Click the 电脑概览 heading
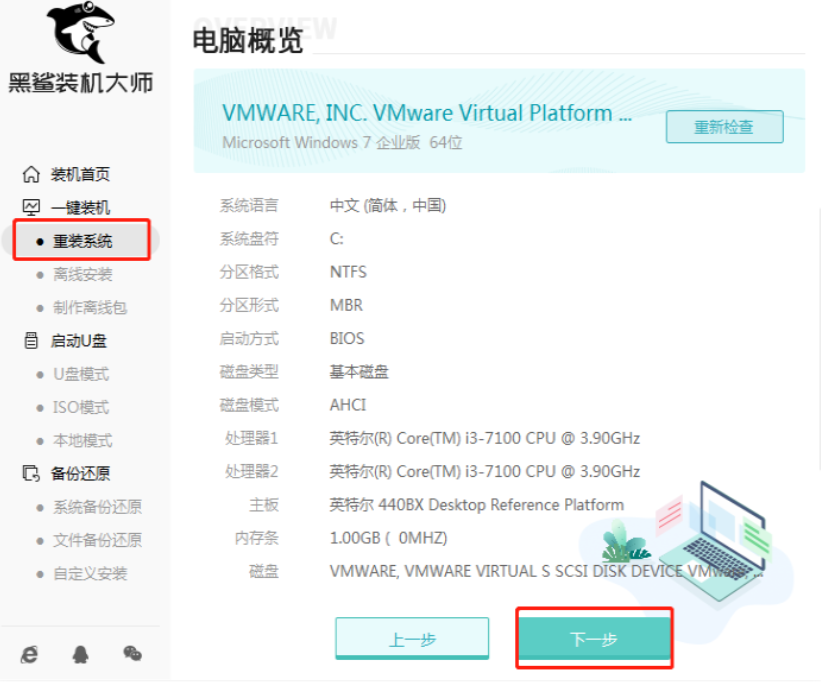 (x=248, y=40)
